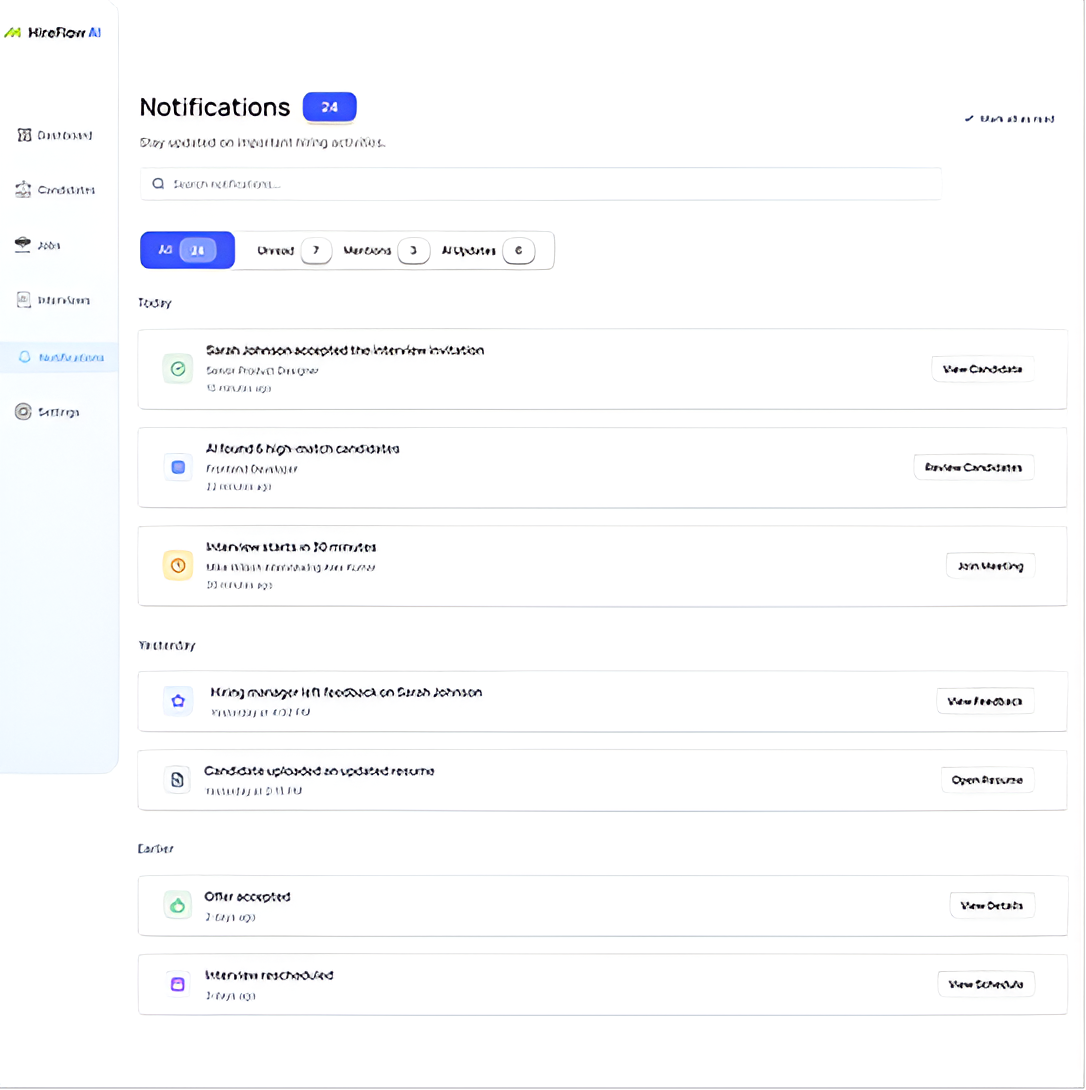Click Join Meeting button
Viewport: 1086px width, 1090px height.
click(990, 566)
